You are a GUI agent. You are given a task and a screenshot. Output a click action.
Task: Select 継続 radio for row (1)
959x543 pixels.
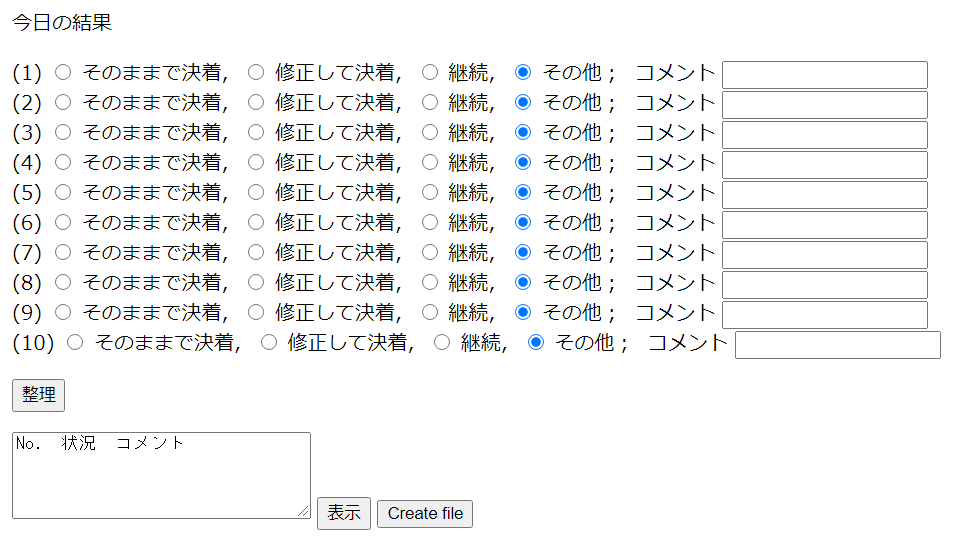pyautogui.click(x=430, y=72)
